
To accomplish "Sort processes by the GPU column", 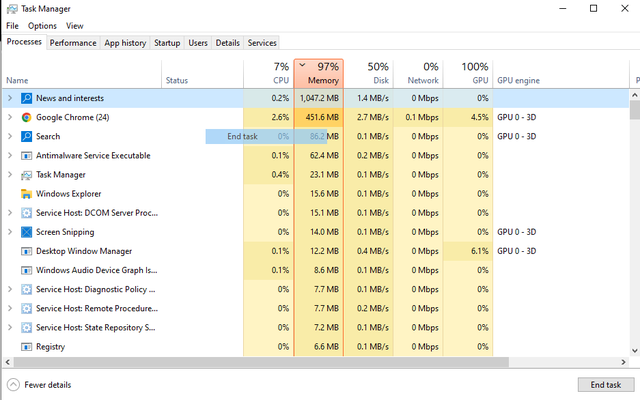I will pos(468,74).
